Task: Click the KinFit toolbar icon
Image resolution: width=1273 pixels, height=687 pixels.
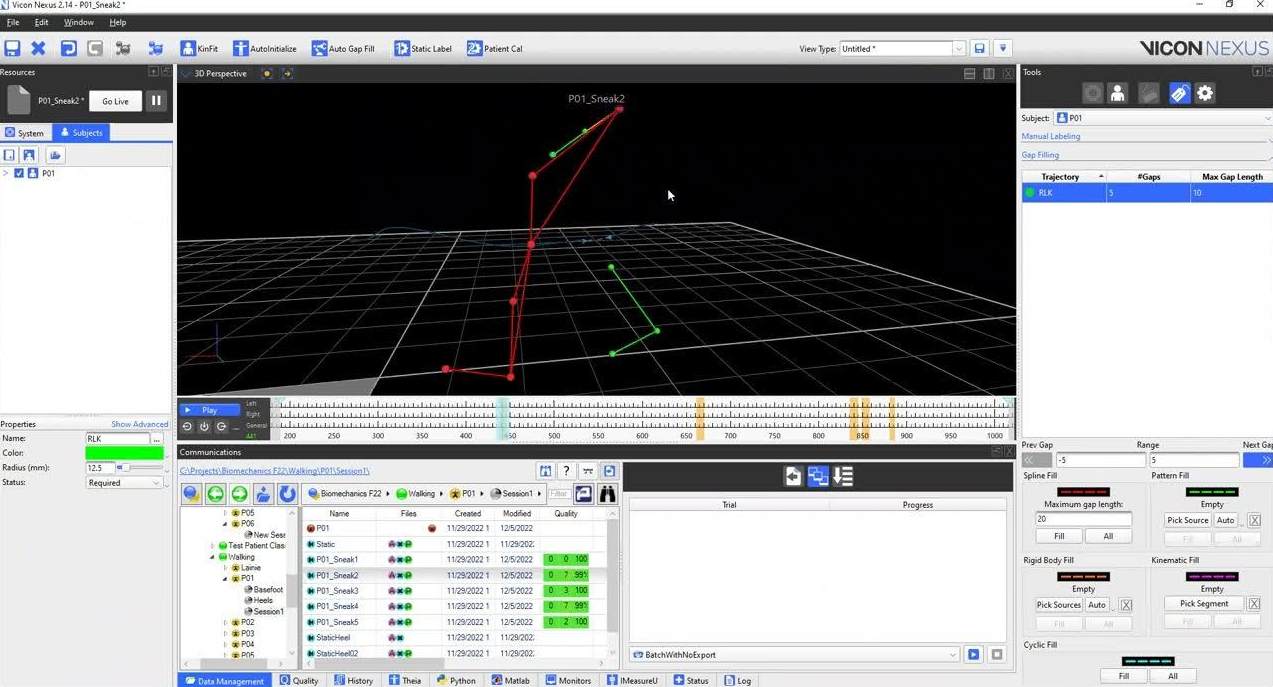Action: point(188,48)
